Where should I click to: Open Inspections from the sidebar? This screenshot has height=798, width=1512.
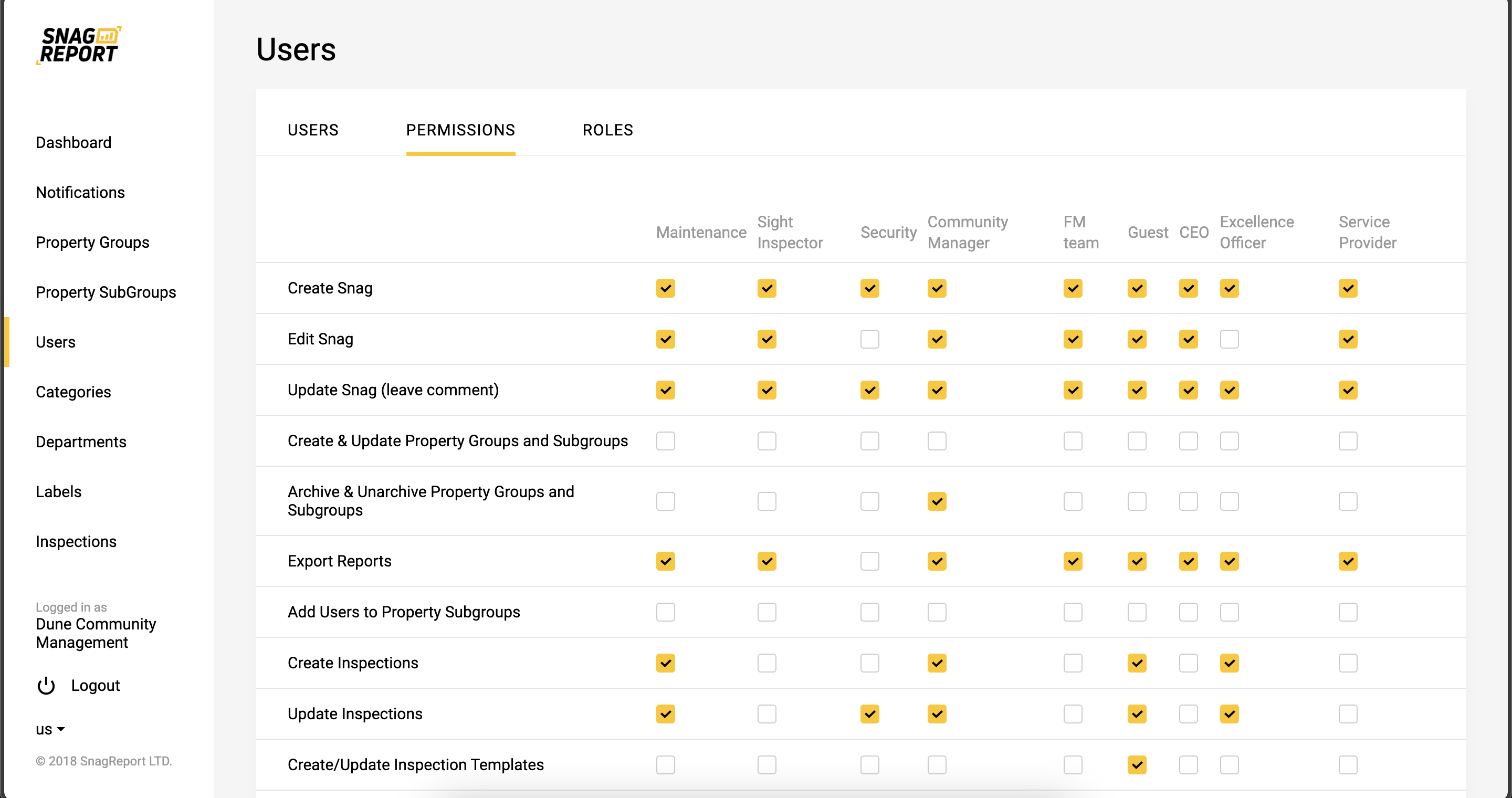pos(76,542)
